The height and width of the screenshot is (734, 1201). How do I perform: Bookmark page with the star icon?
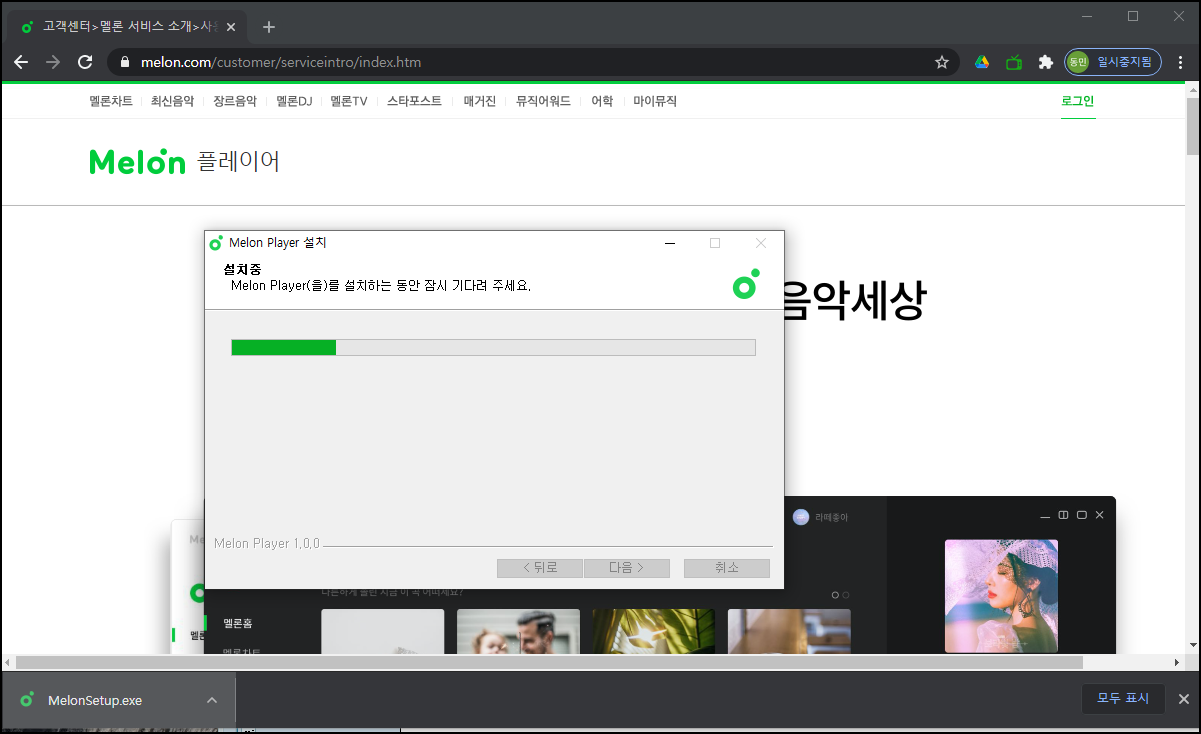tap(941, 62)
